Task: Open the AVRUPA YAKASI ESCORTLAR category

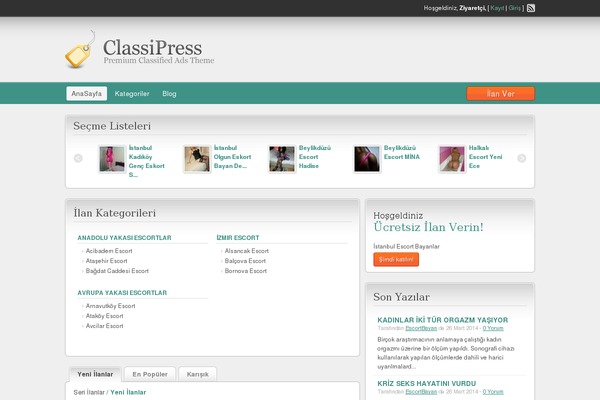Action: pos(122,293)
